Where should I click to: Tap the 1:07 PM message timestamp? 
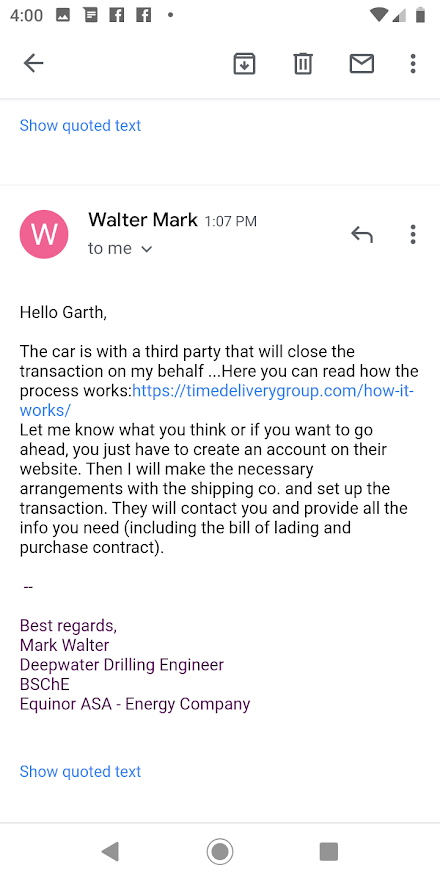[230, 221]
